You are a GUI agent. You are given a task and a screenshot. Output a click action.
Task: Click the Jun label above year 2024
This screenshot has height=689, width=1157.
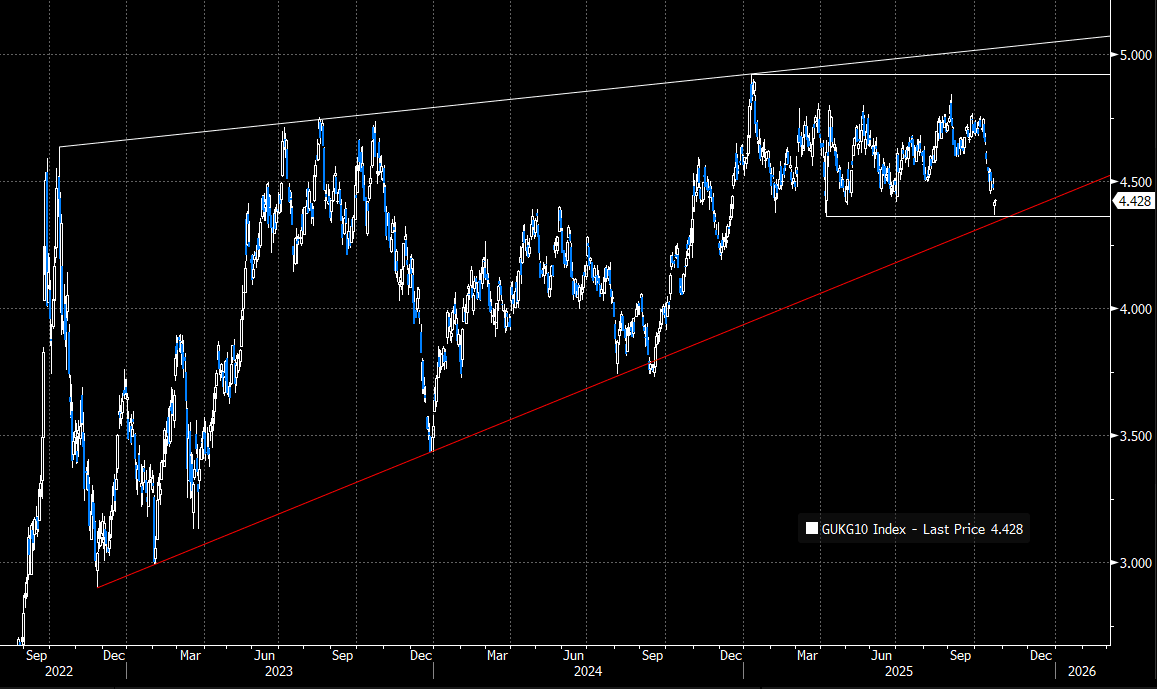573,655
